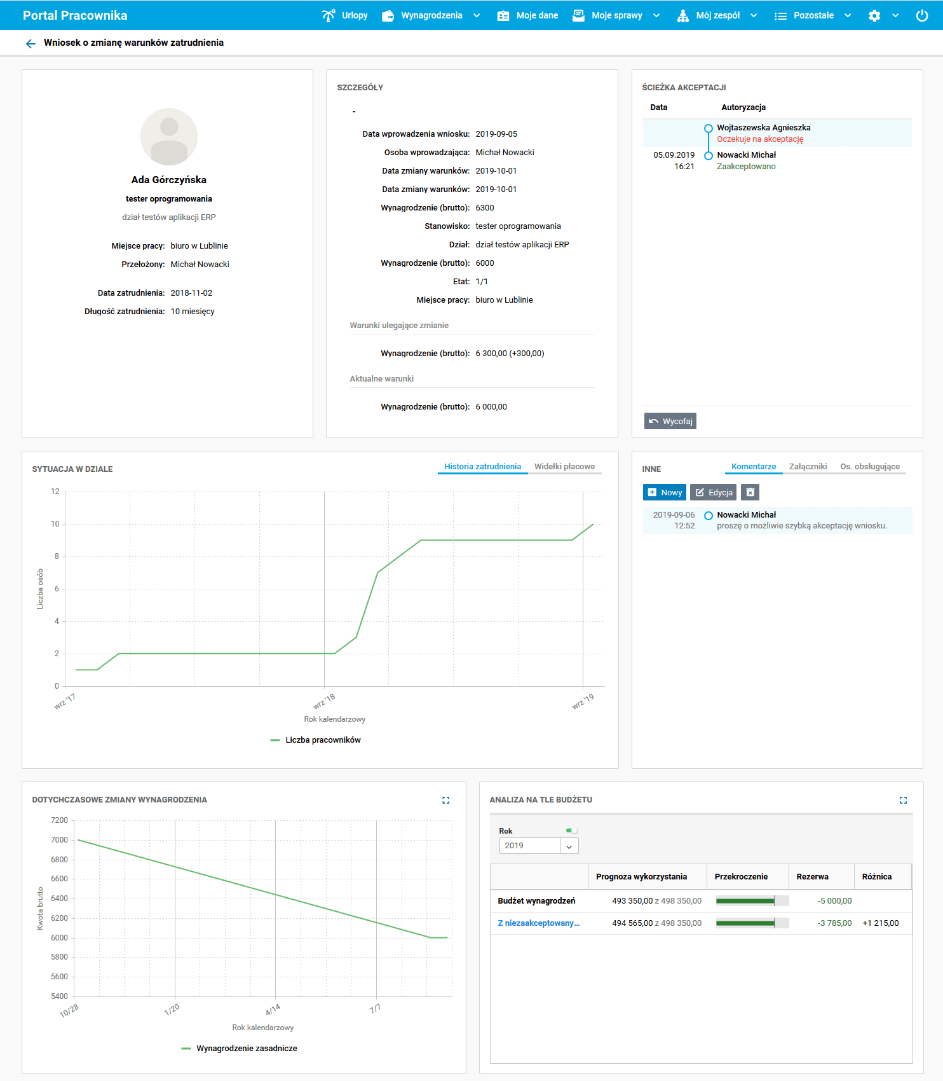Image resolution: width=943 pixels, height=1081 pixels.
Task: Delete comment with the trash icon button
Action: pos(750,492)
